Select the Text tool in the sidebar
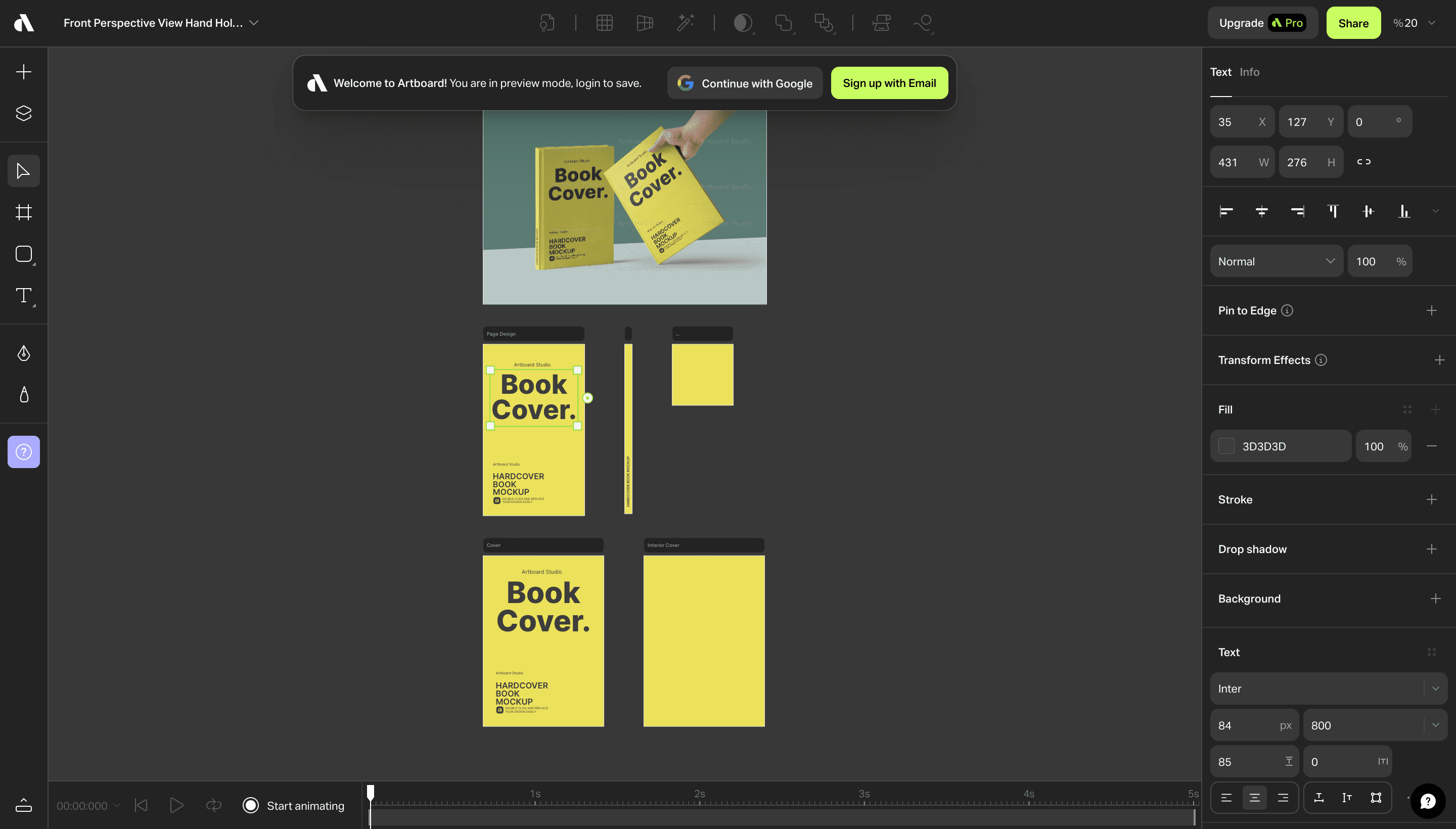The height and width of the screenshot is (829, 1456). [23, 296]
